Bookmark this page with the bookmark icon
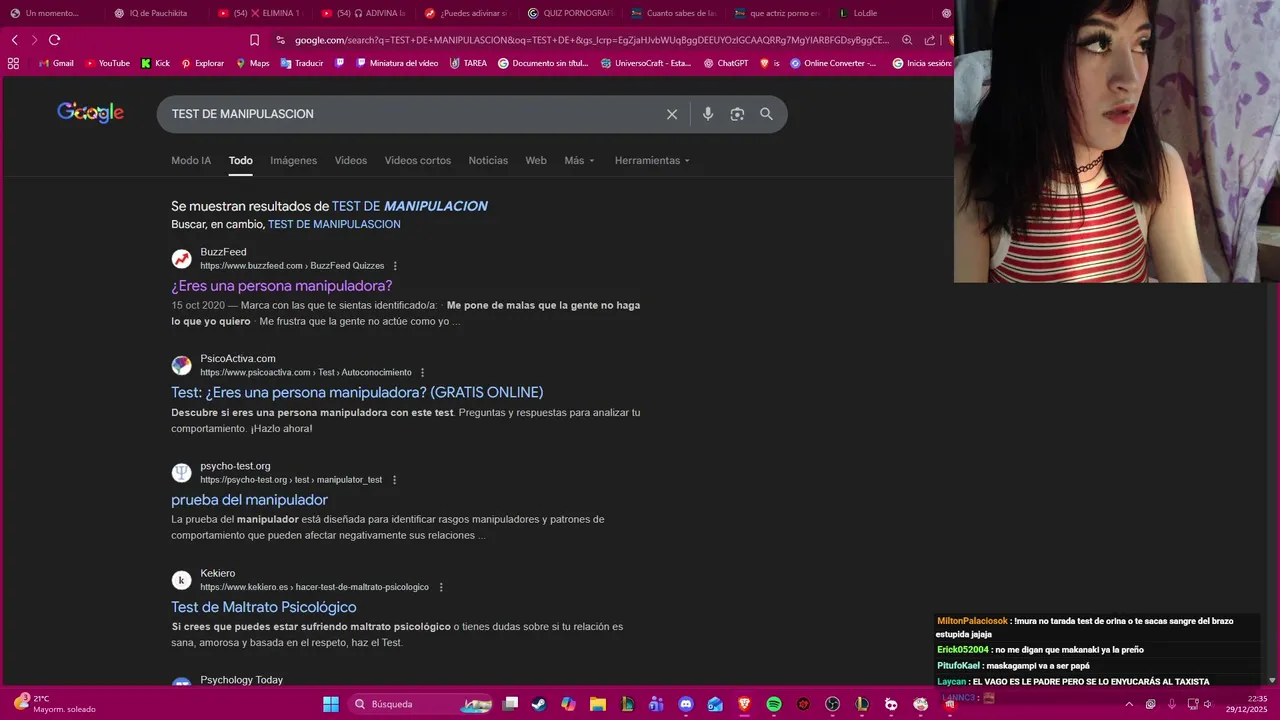This screenshot has height=720, width=1280. pos(254,40)
